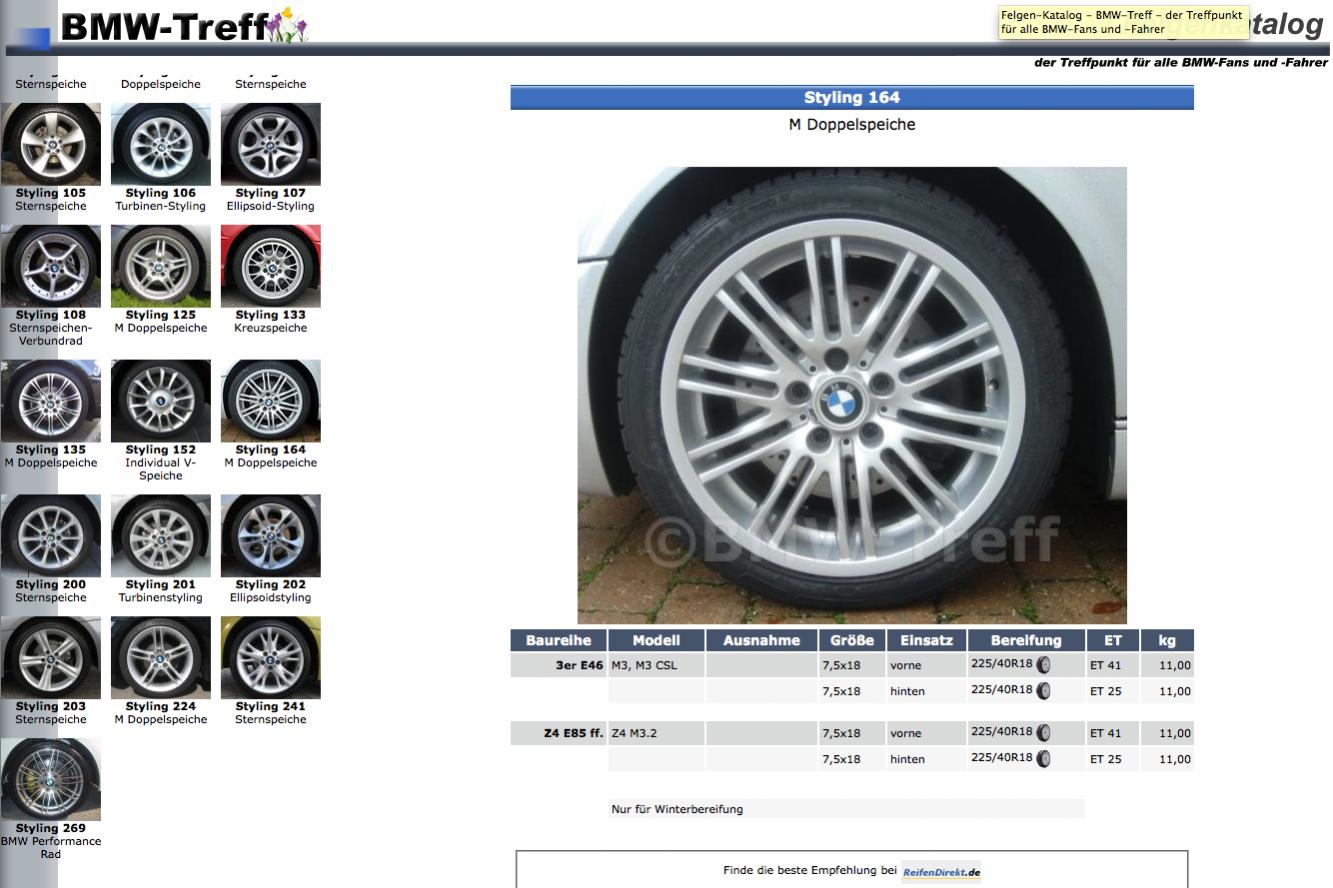Click the "Einsatz" column header
Viewport: 1333px width, 888px height.
(927, 640)
